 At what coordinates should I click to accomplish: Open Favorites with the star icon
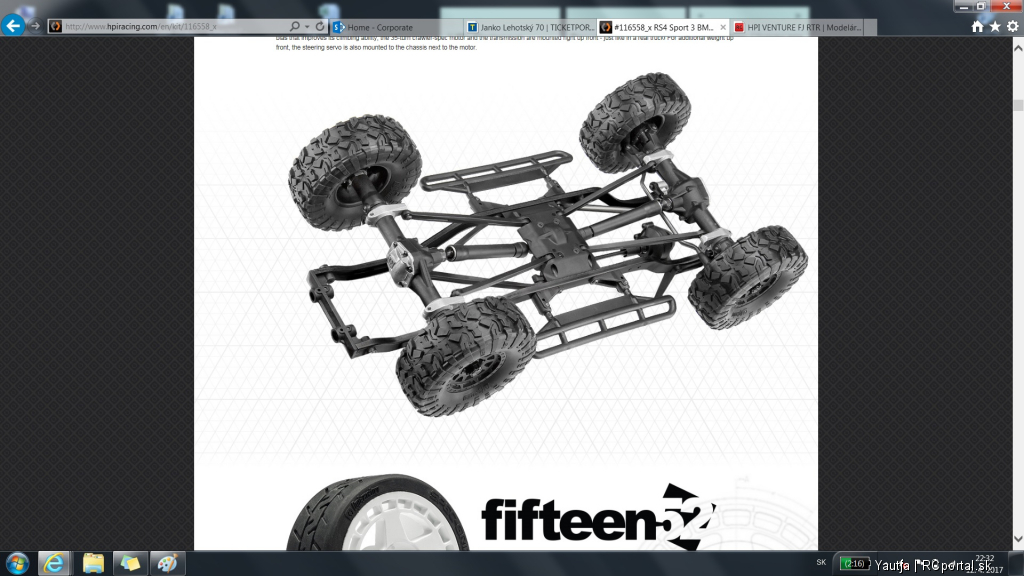coord(995,27)
